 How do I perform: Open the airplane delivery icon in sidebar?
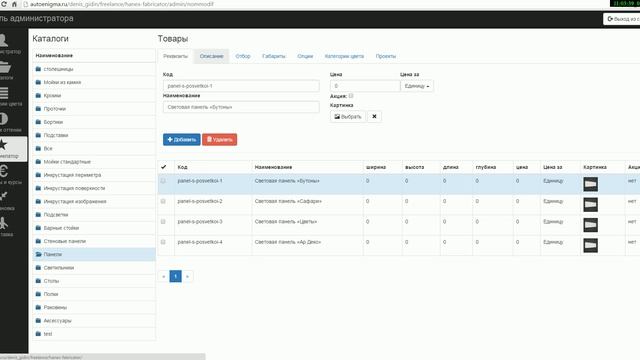(4, 223)
